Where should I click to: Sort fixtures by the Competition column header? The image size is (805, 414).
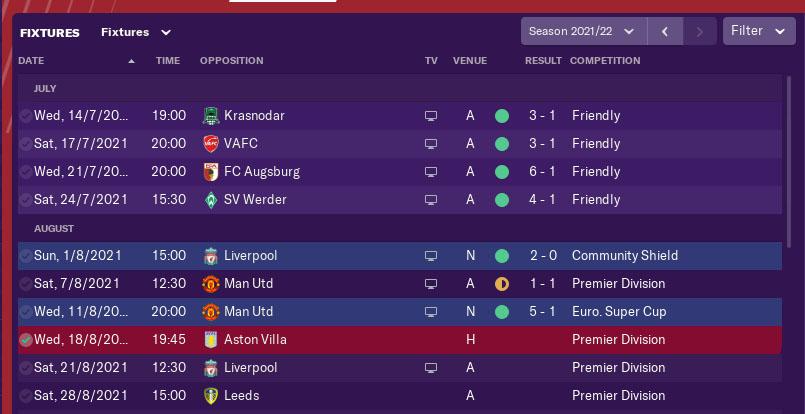(605, 61)
